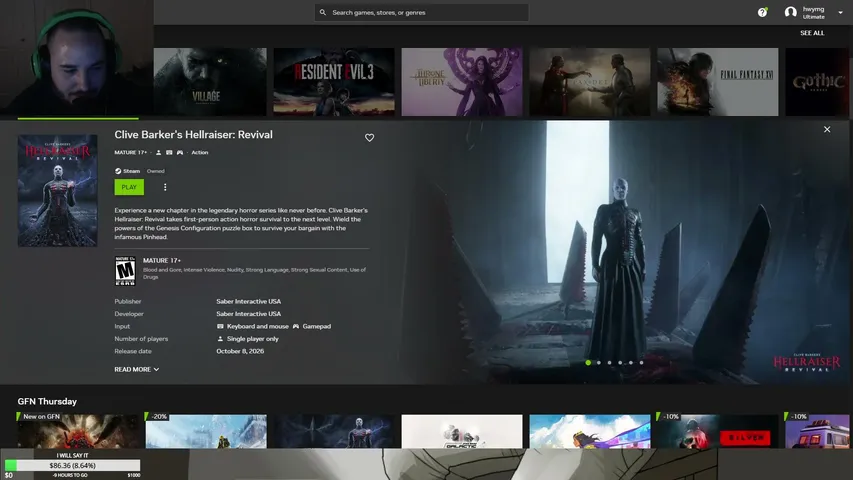Click the GFN Thursday section heading
The width and height of the screenshot is (853, 480).
pos(47,402)
